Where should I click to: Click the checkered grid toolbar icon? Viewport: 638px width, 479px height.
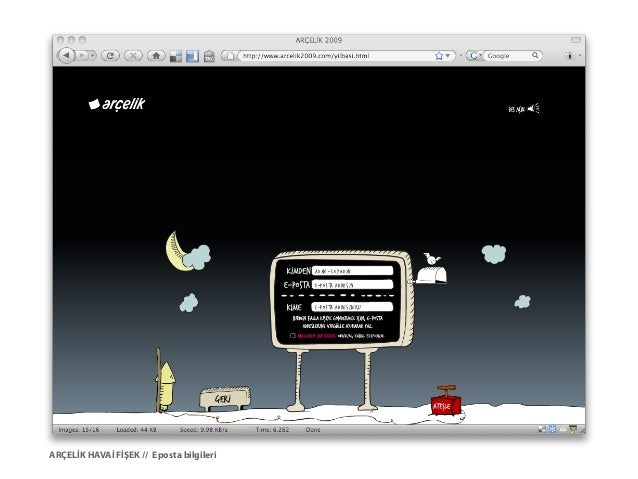(x=176, y=56)
